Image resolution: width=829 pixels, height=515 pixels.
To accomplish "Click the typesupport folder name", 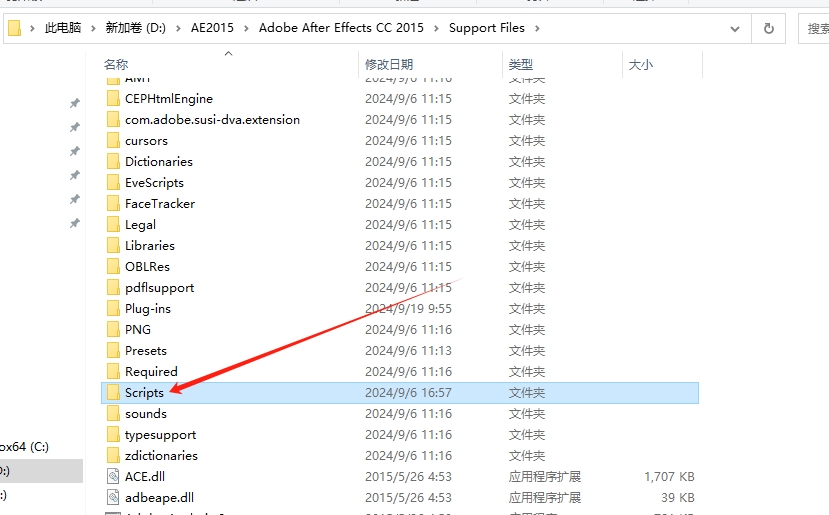I will [160, 435].
